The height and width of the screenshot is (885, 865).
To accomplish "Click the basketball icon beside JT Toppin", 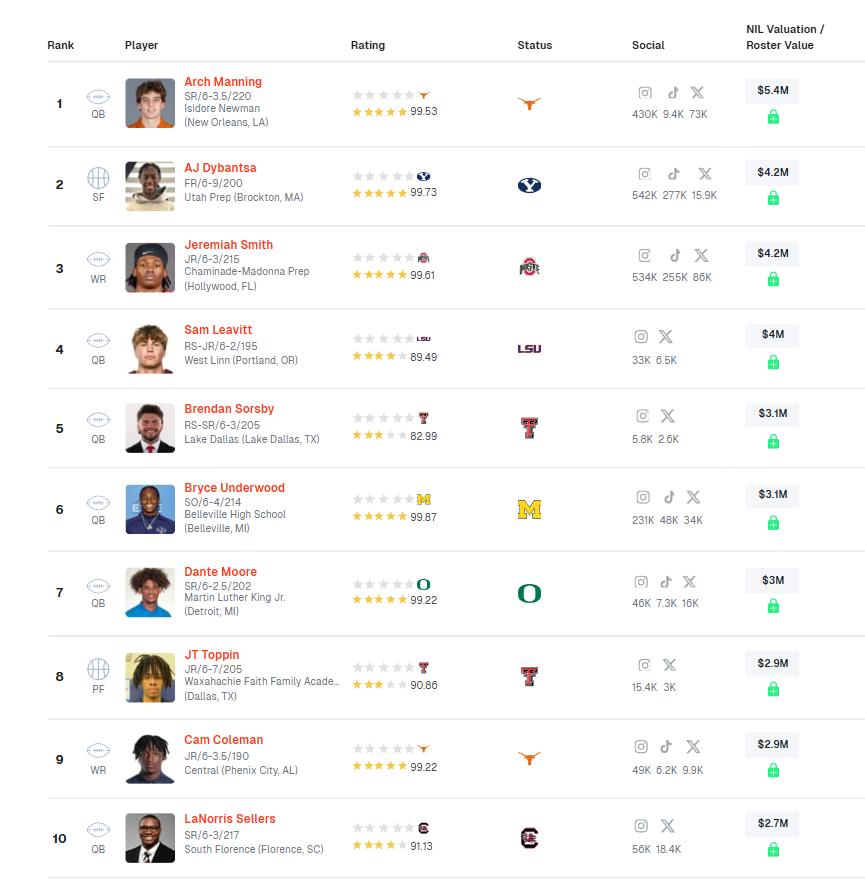I will (98, 669).
